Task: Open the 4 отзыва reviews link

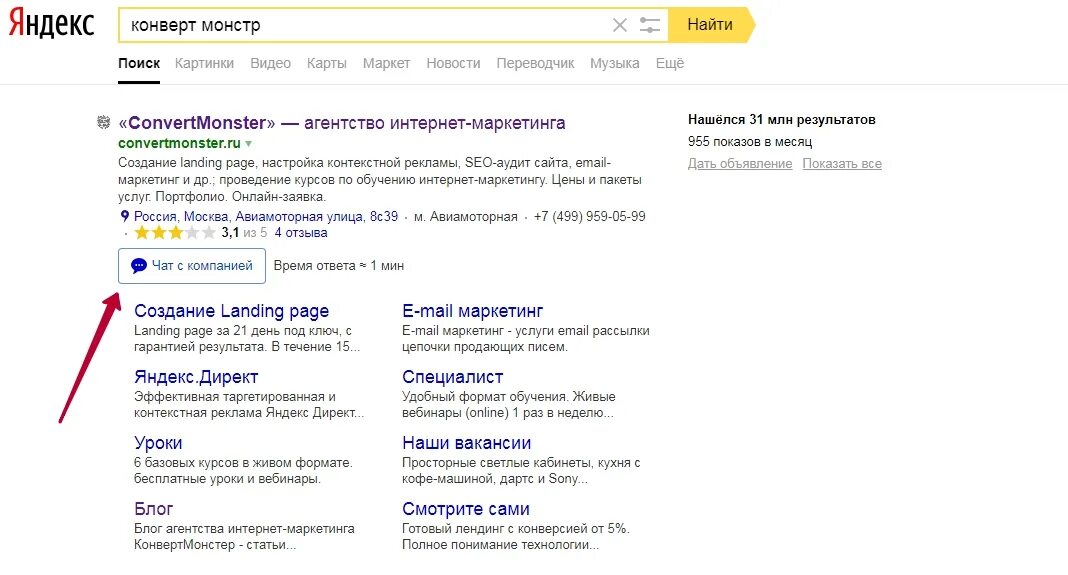Action: (301, 233)
